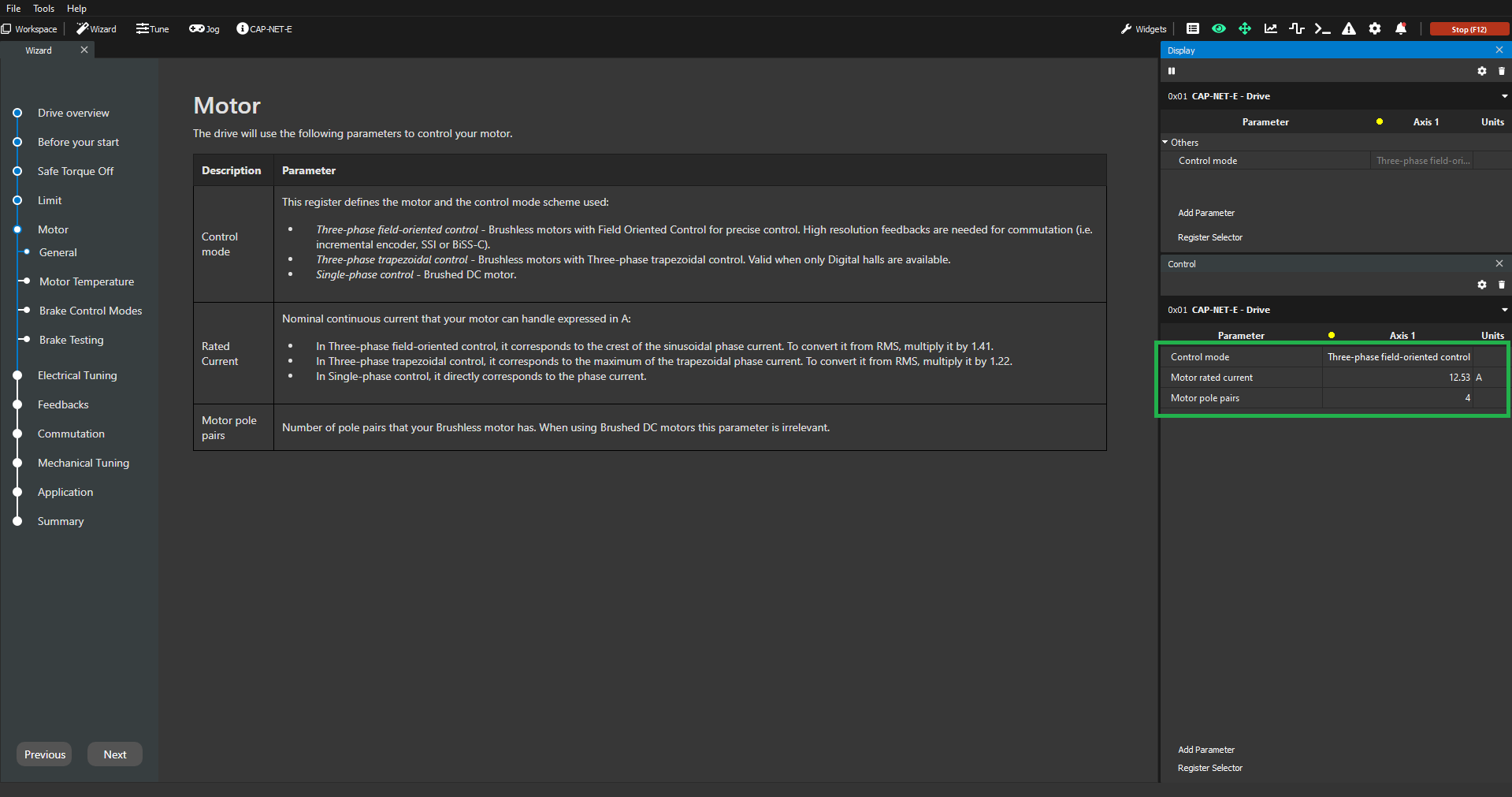Image resolution: width=1512 pixels, height=797 pixels.
Task: Open drive dropdown in Display panel
Action: coord(1504,96)
